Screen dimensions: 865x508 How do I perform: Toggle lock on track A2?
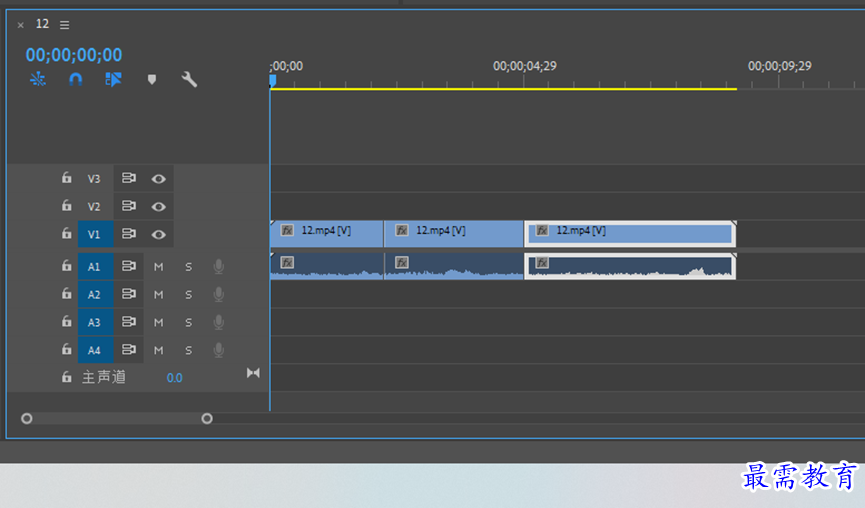(x=67, y=293)
